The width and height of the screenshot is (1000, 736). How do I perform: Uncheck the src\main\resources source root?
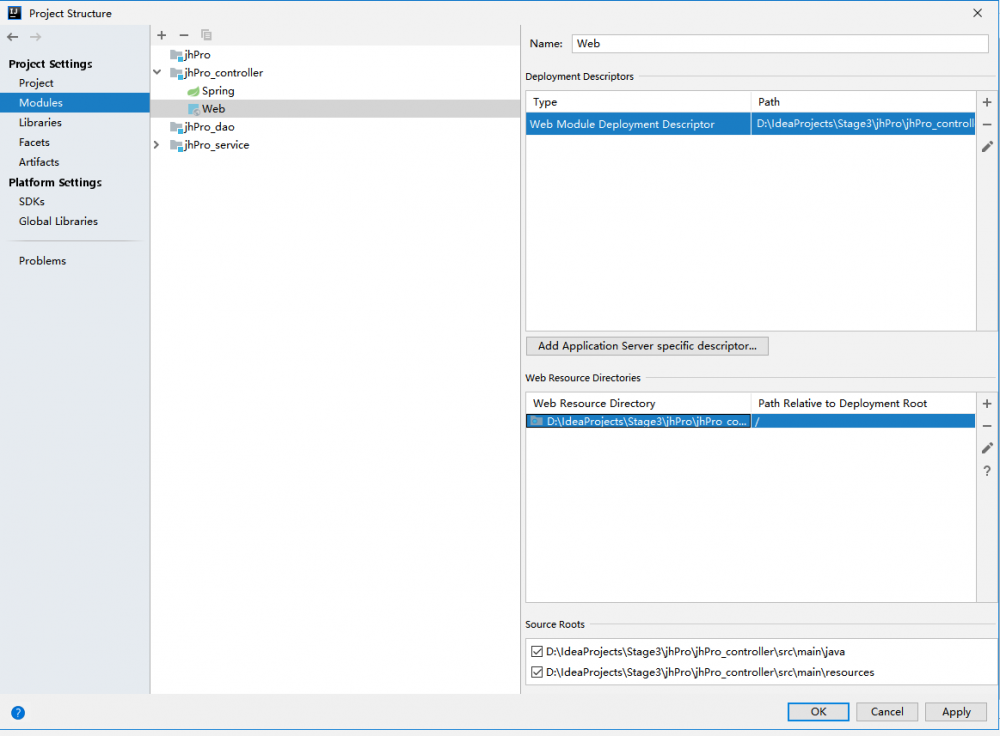point(537,673)
